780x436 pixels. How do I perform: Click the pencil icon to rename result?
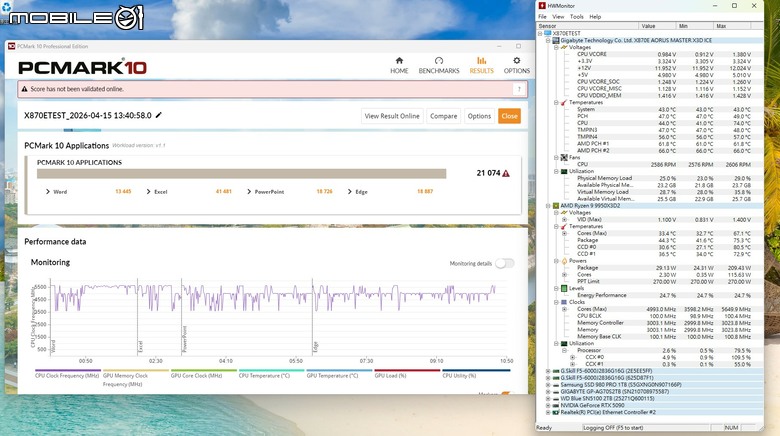159,115
